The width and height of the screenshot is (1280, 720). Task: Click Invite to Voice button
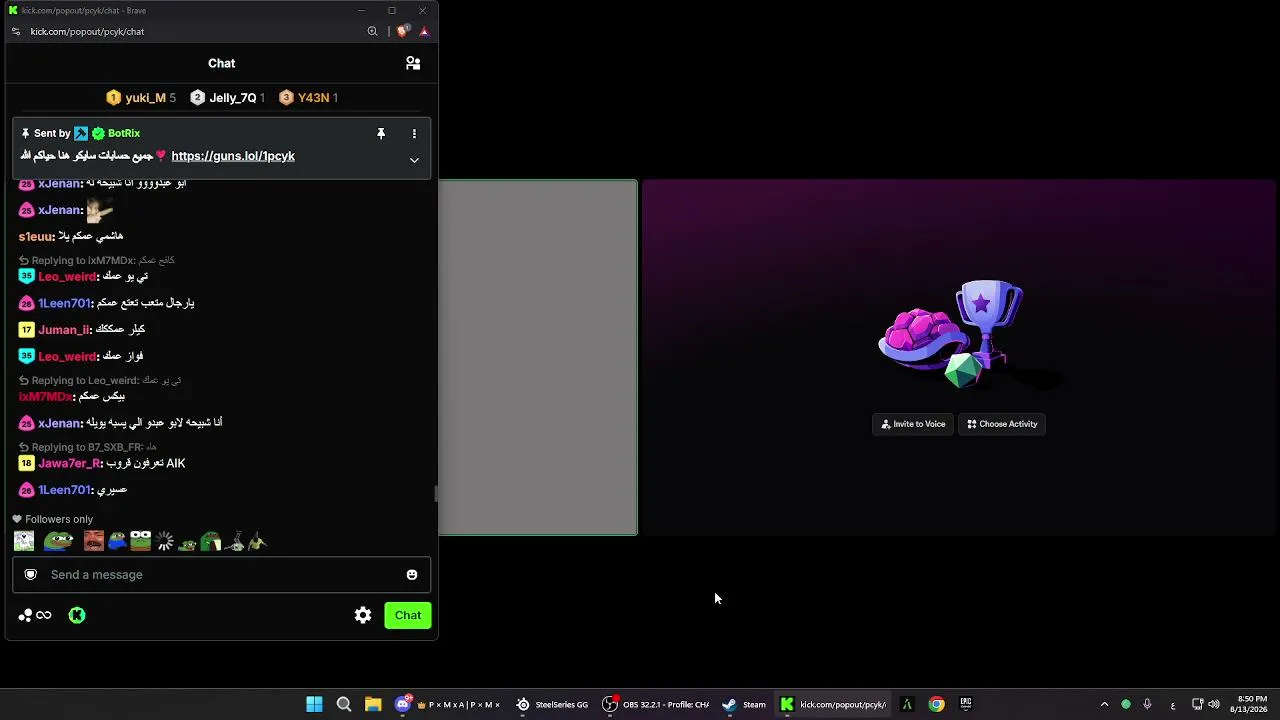(x=913, y=424)
